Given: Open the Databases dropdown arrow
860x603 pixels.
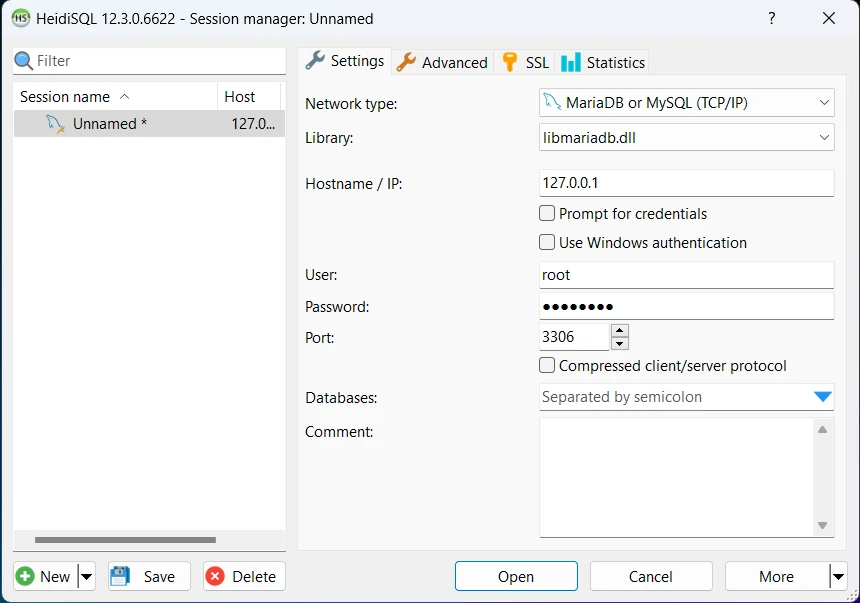Looking at the screenshot, I should [823, 397].
